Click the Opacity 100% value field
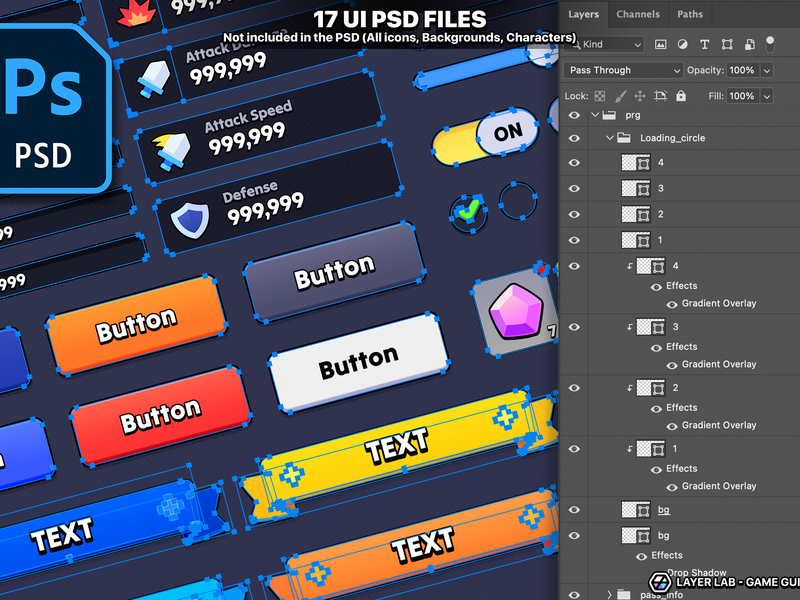This screenshot has height=600, width=800. pyautogui.click(x=742, y=70)
